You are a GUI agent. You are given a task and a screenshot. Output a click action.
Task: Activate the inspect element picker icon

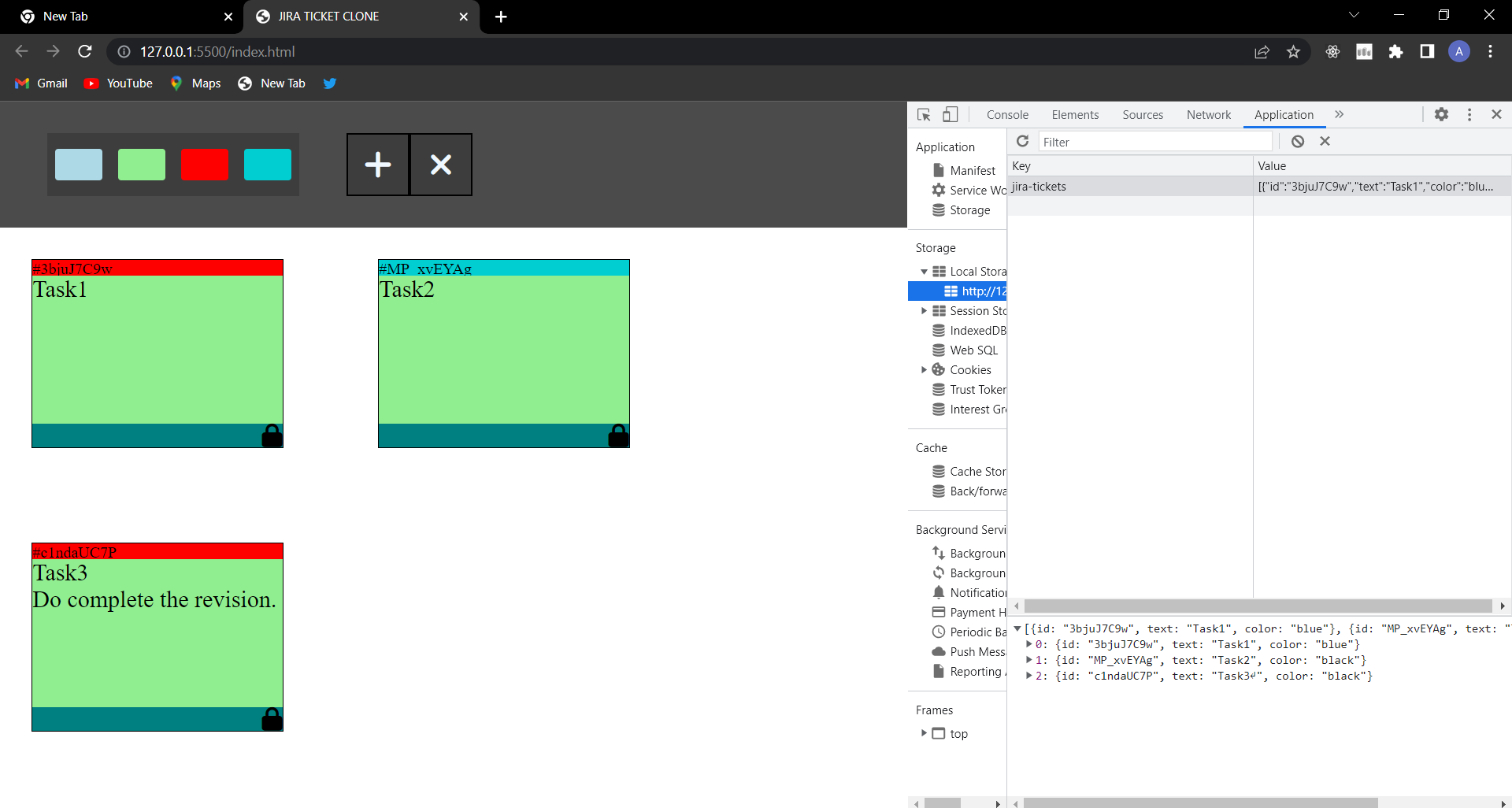click(x=925, y=115)
